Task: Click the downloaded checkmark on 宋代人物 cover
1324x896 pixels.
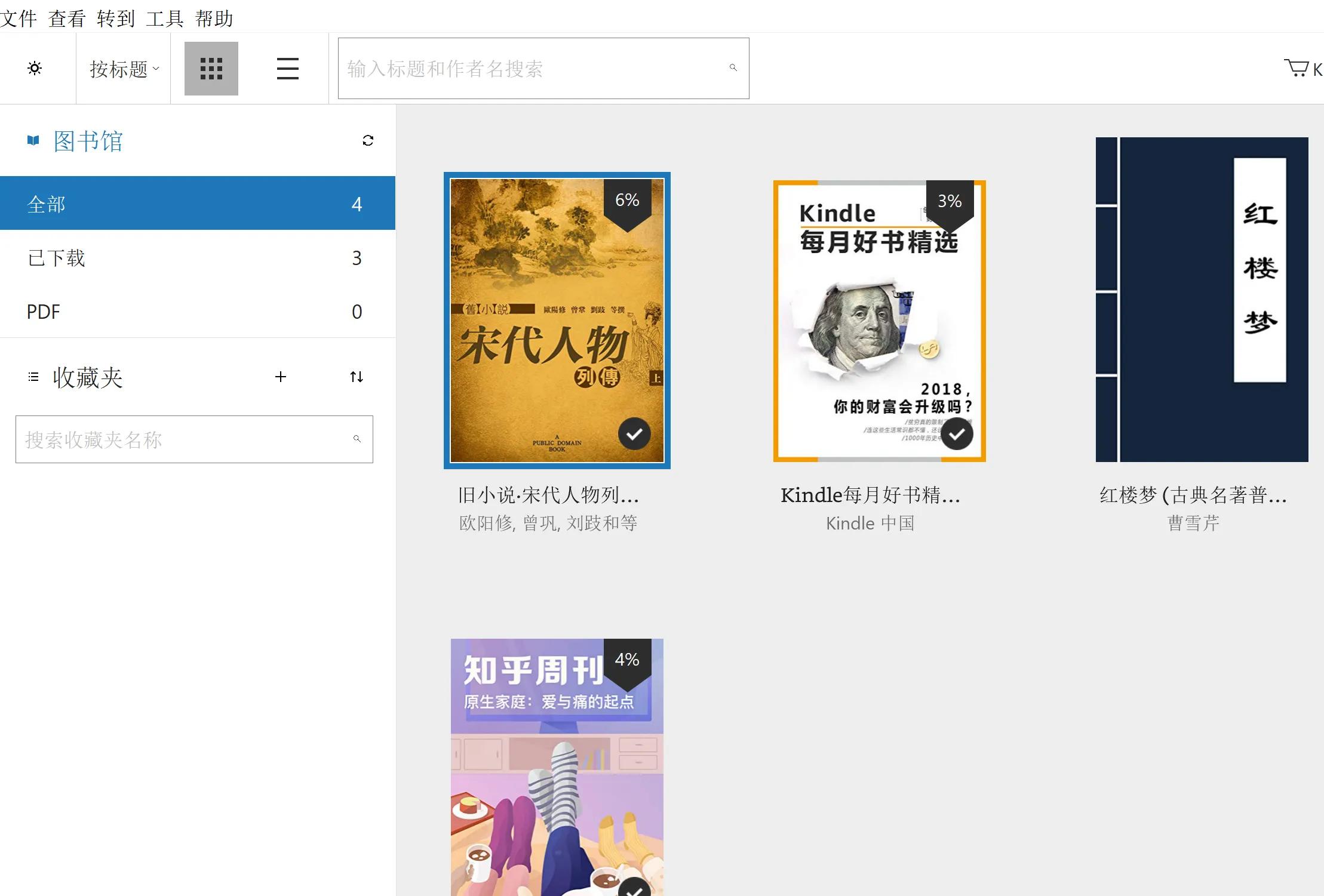Action: click(x=634, y=433)
